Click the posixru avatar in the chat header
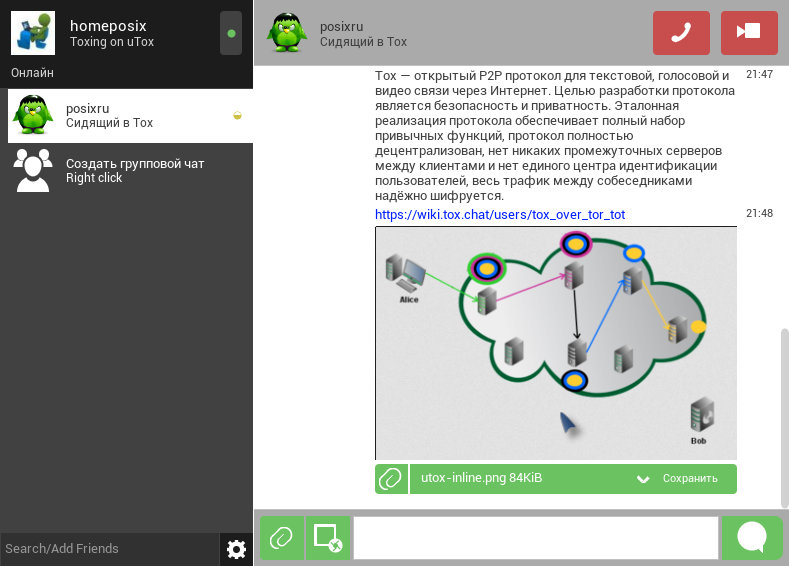789x566 pixels. [287, 33]
